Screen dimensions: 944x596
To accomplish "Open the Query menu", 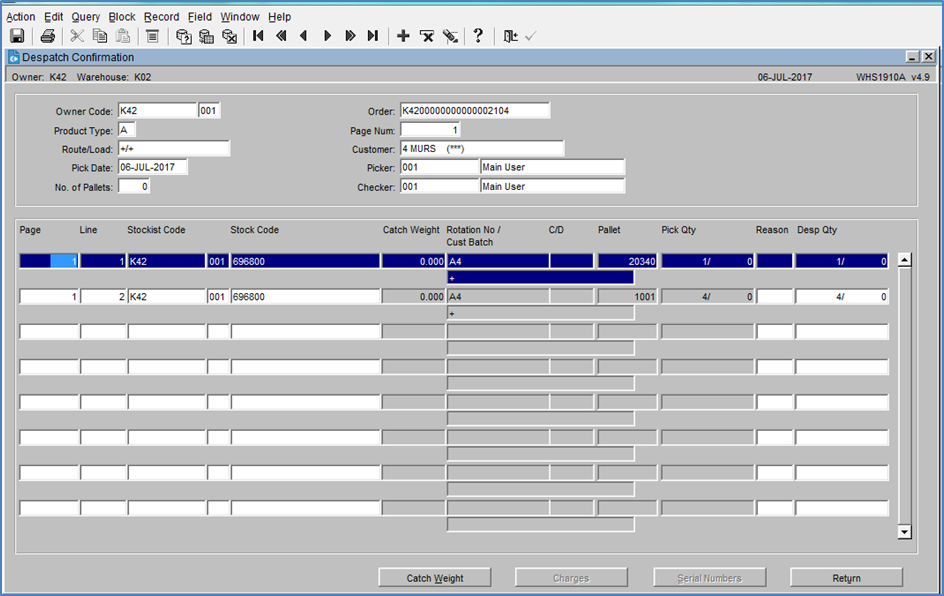I will 85,17.
